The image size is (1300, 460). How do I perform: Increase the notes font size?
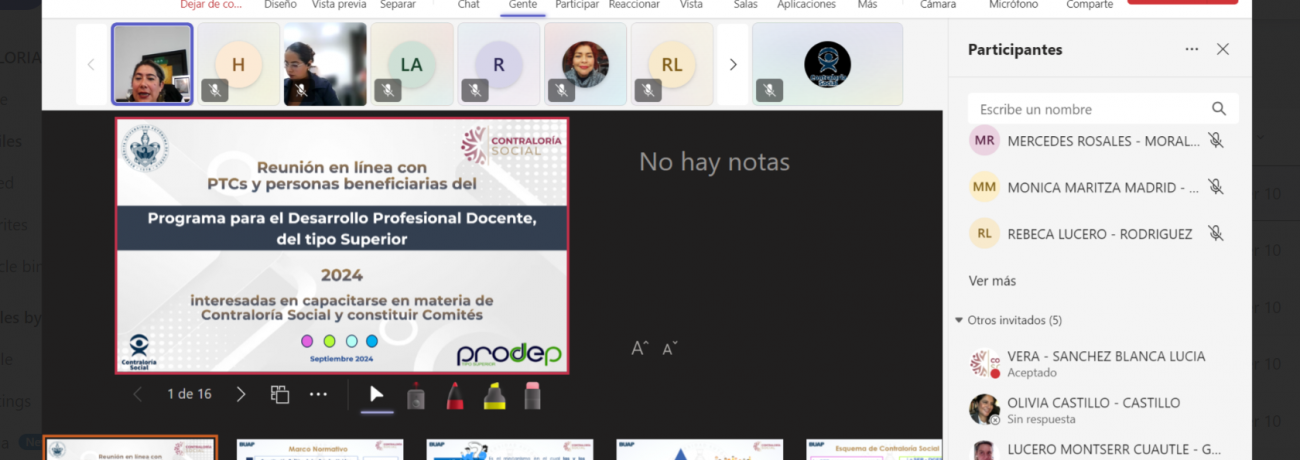pos(640,348)
